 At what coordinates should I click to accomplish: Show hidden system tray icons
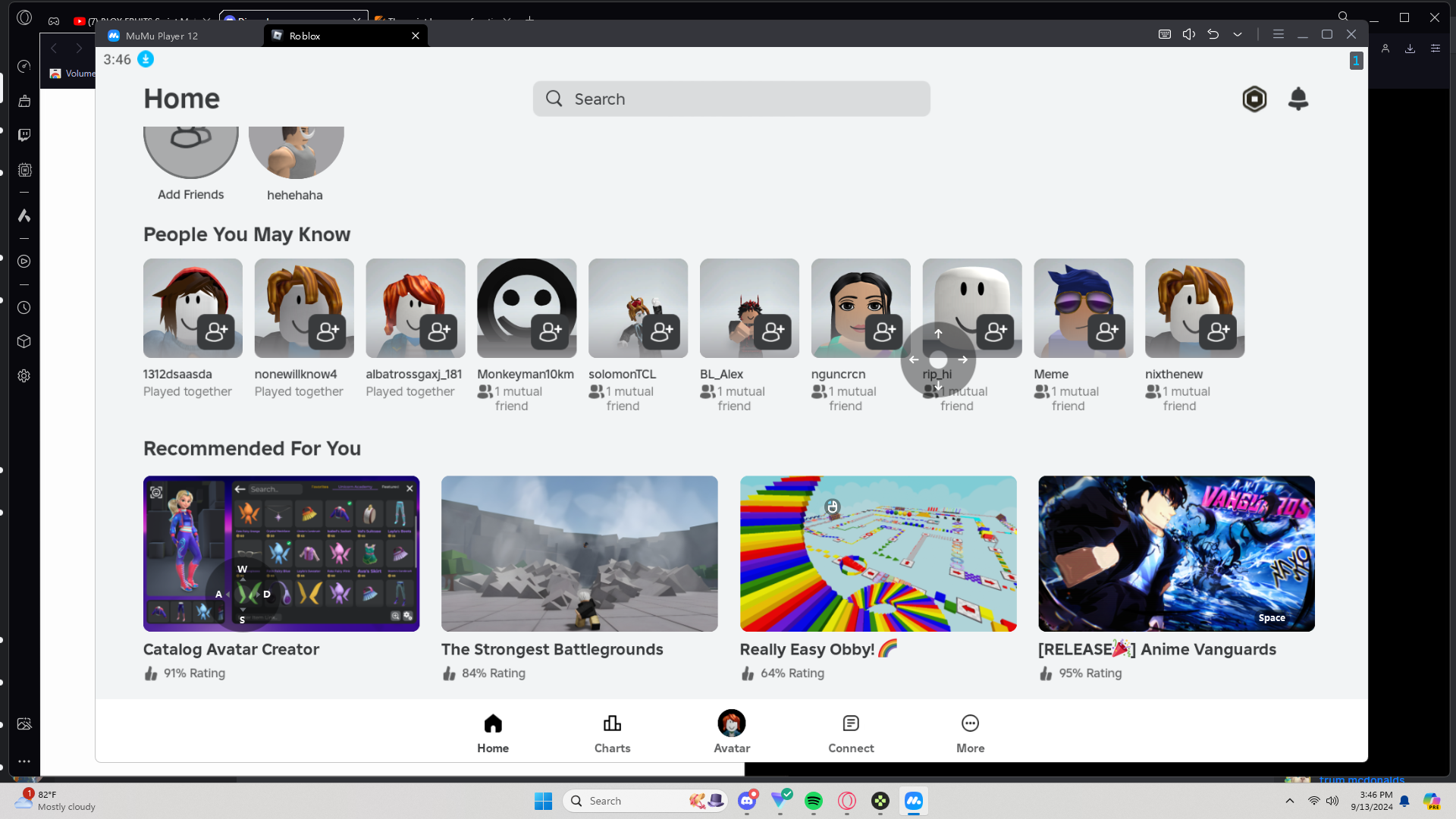point(1290,801)
